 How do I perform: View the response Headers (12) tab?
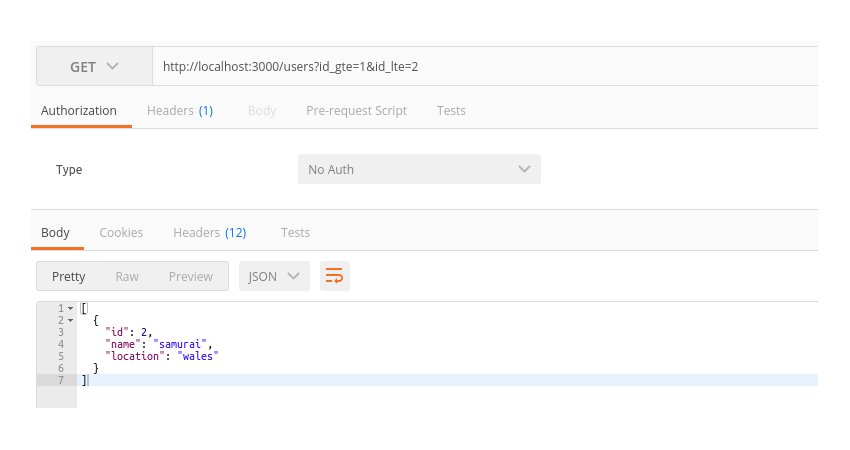209,233
